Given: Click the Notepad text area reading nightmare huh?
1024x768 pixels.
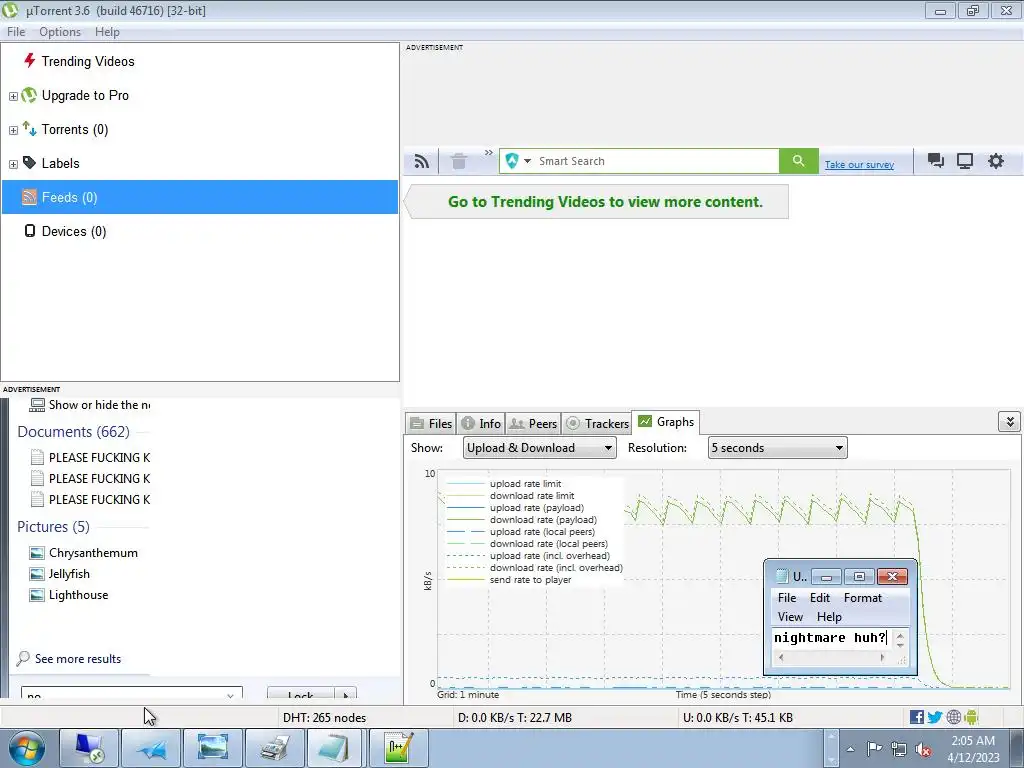Looking at the screenshot, I should 831,638.
